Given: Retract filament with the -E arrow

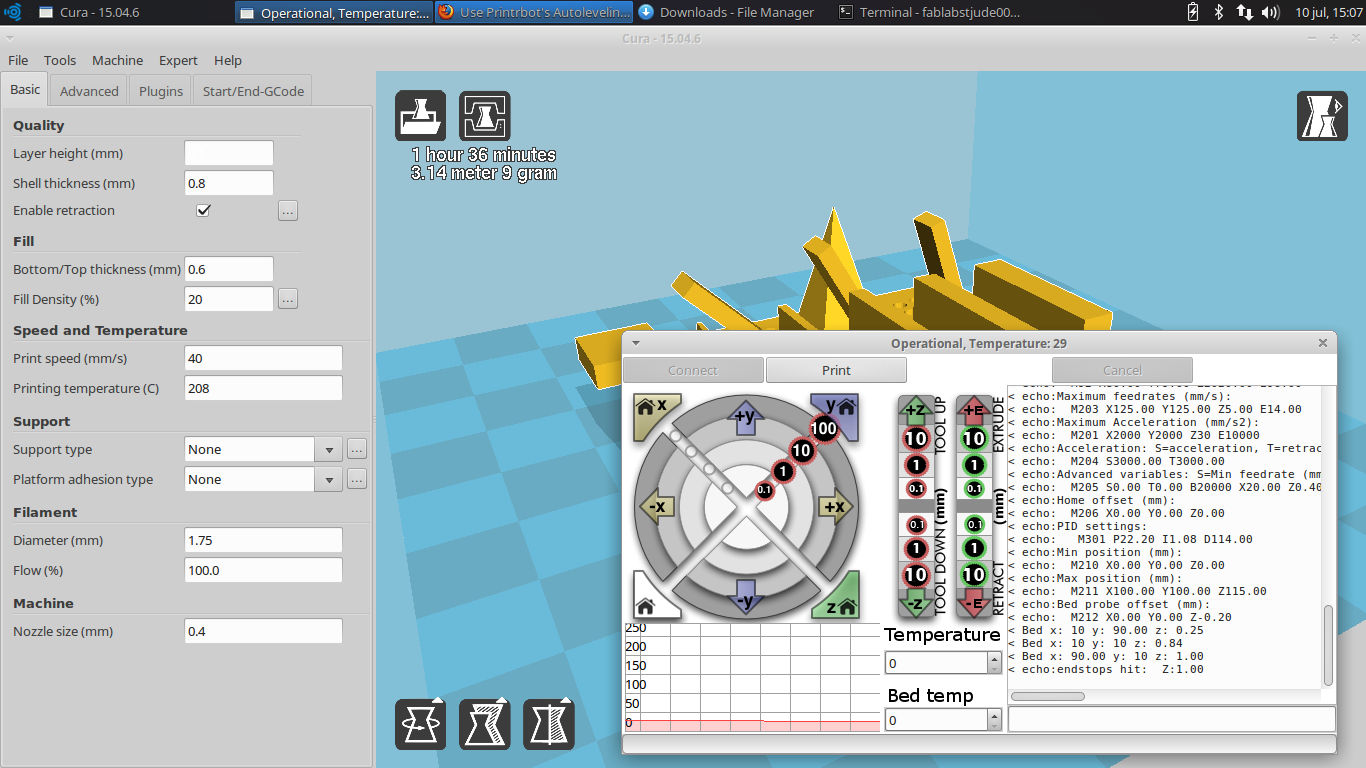Looking at the screenshot, I should pyautogui.click(x=973, y=603).
